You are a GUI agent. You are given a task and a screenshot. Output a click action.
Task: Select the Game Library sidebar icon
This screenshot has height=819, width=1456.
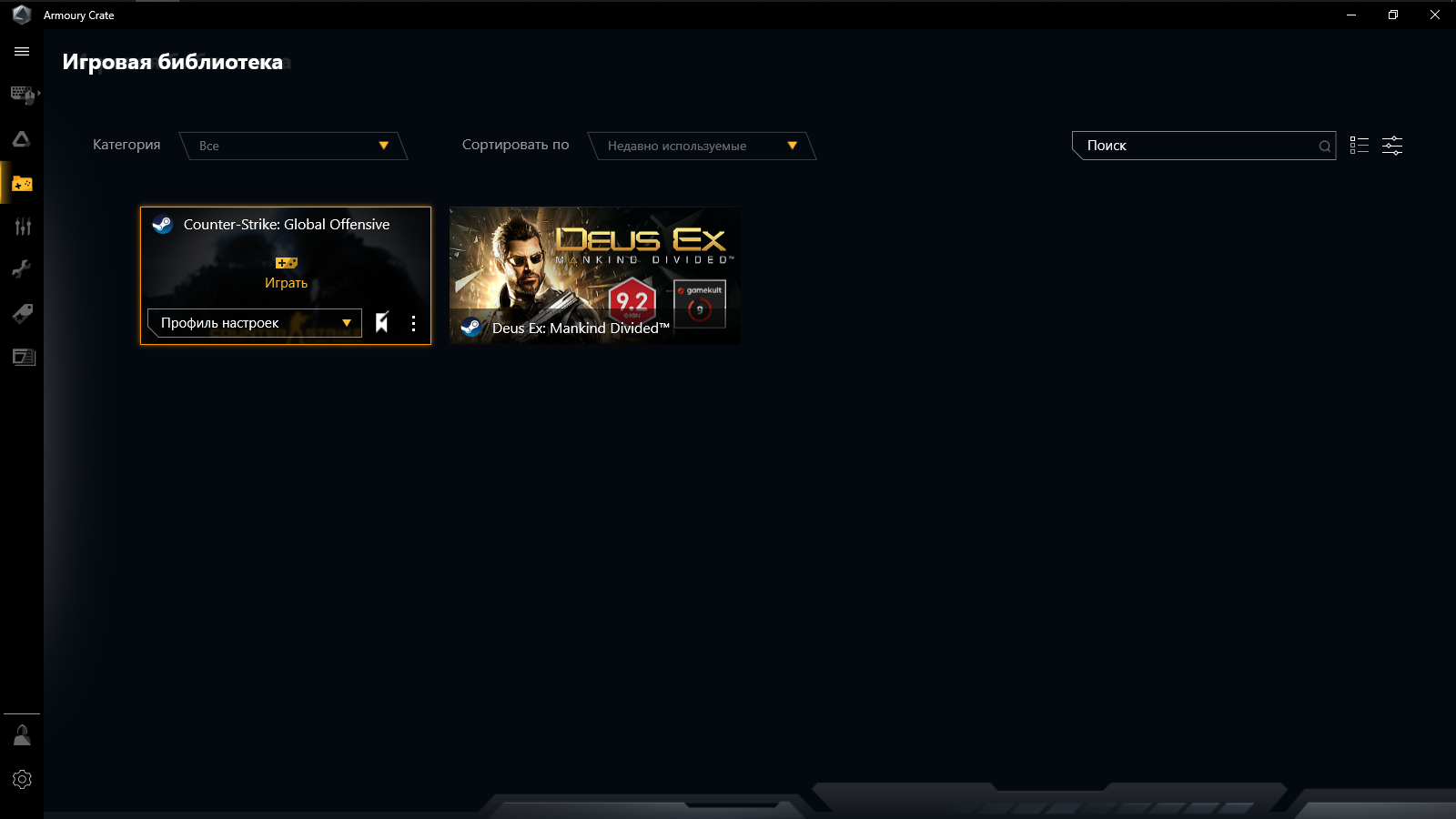tap(22, 184)
